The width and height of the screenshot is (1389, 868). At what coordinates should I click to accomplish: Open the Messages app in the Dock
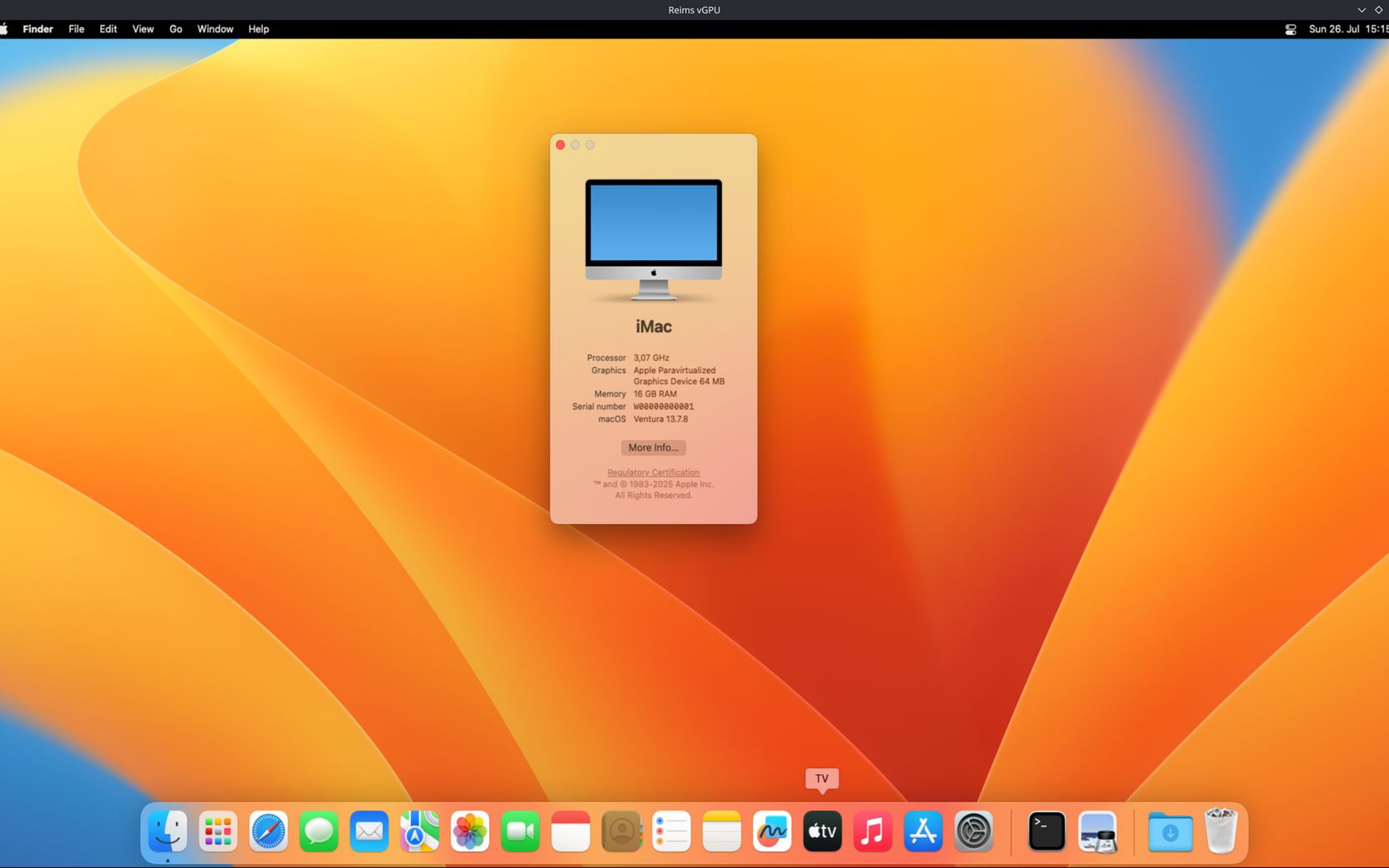(x=319, y=831)
